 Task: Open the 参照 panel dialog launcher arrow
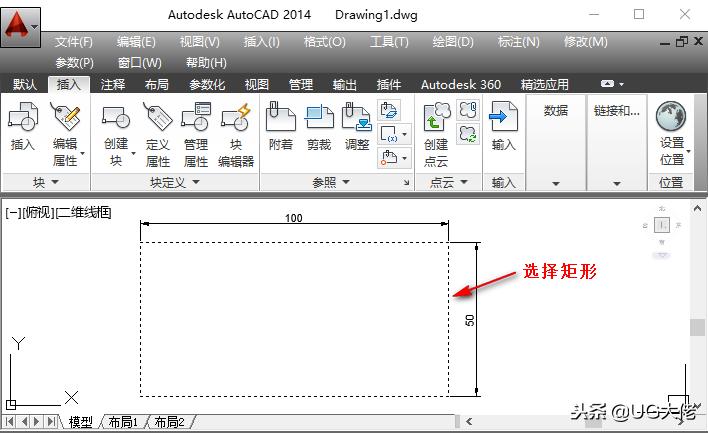[x=406, y=182]
